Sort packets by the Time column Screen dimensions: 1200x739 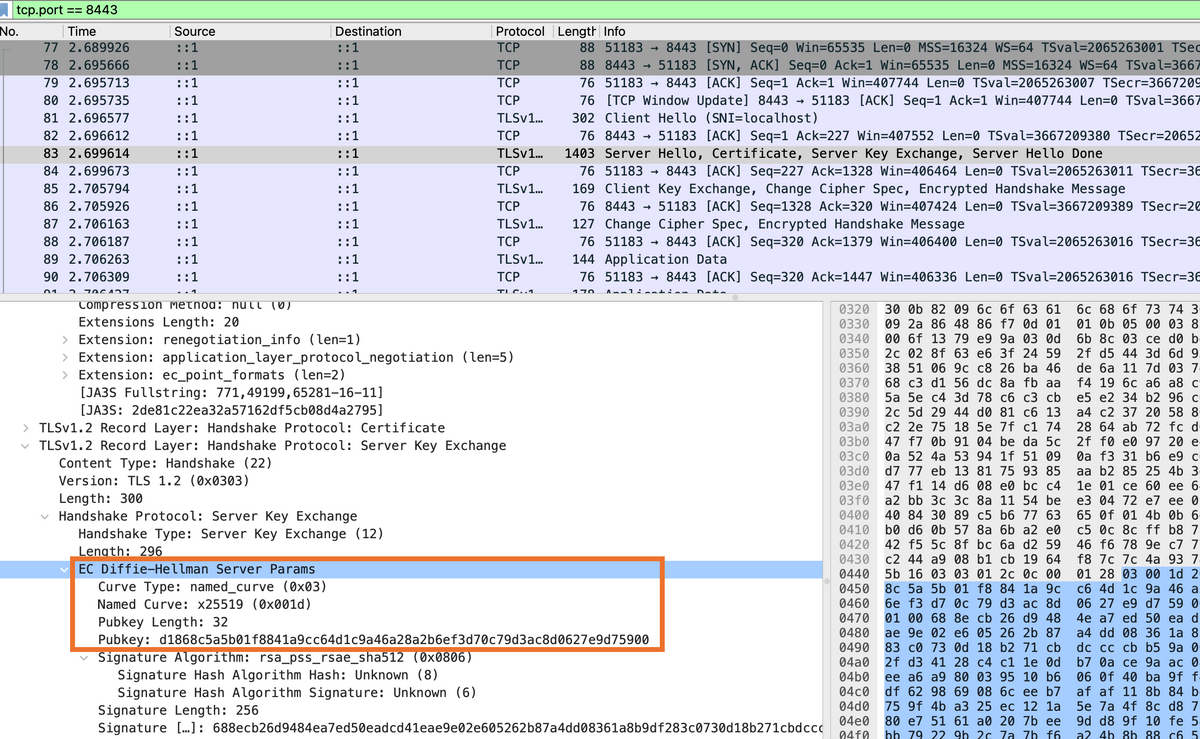[117, 31]
